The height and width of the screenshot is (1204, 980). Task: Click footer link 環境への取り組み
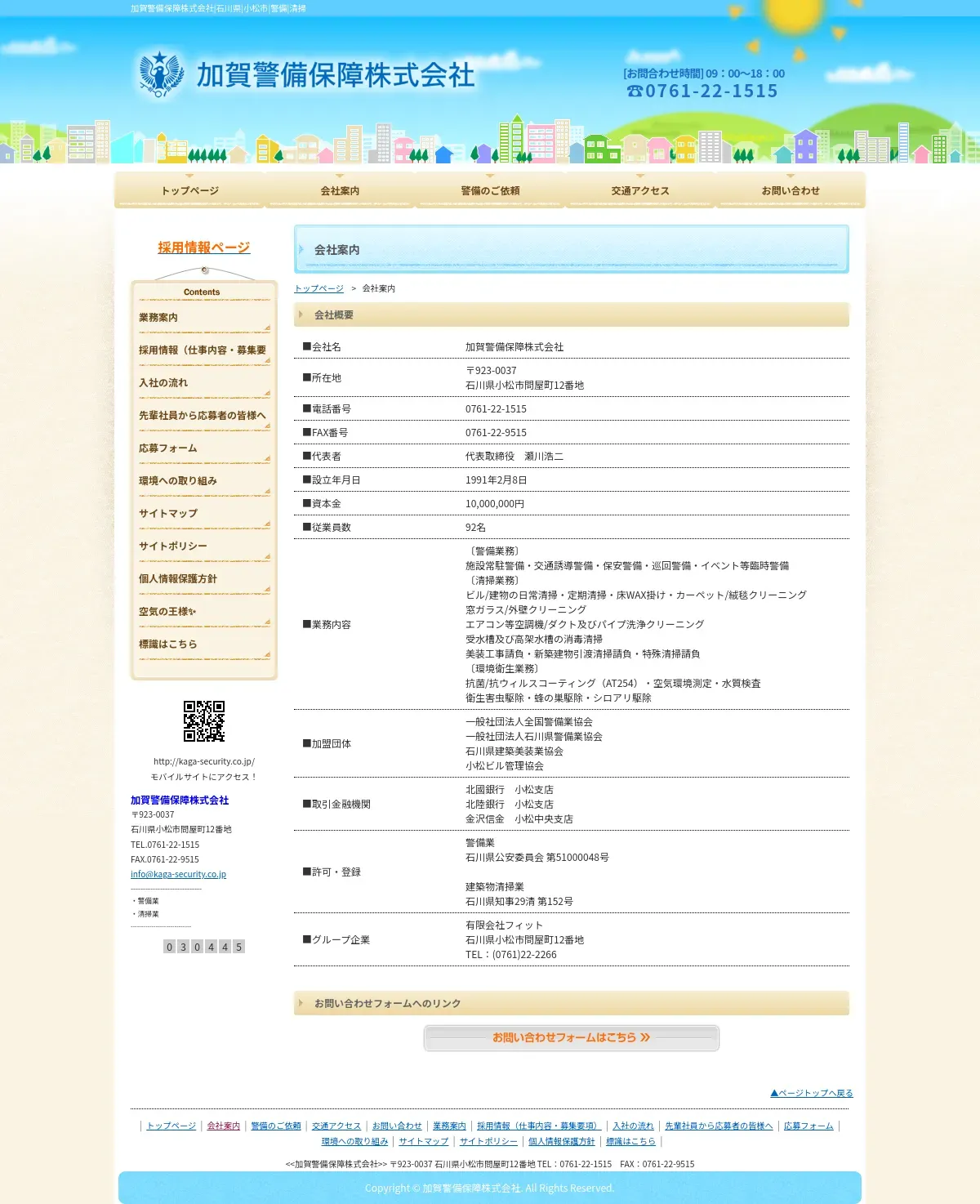354,1141
